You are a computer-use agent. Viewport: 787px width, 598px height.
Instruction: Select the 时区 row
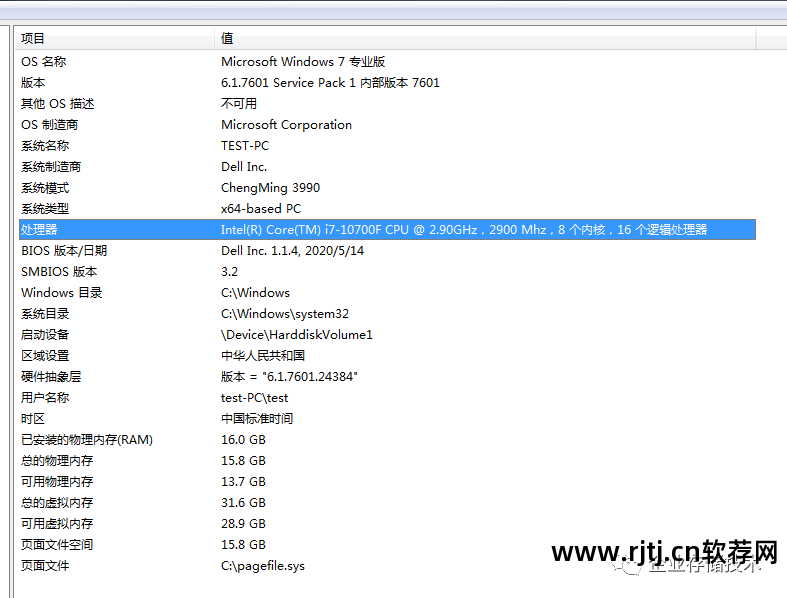(387, 419)
